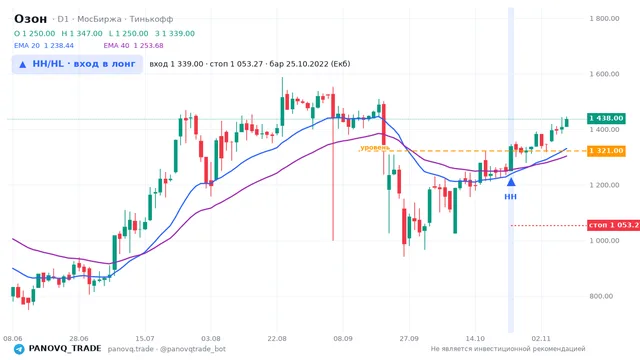
Task: Open the @panovqtrade_bot link
Action: tap(193, 349)
